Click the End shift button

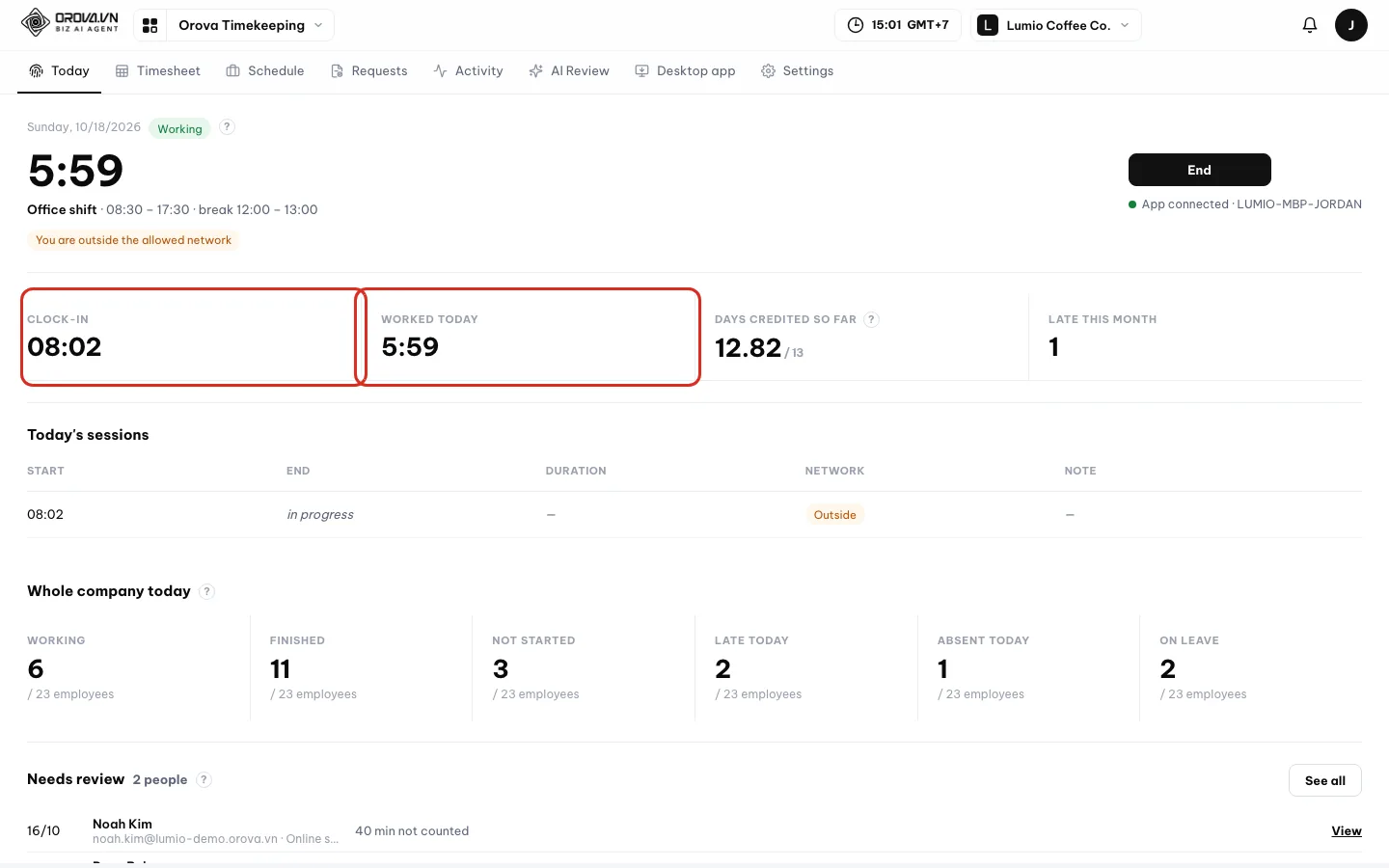click(x=1199, y=170)
